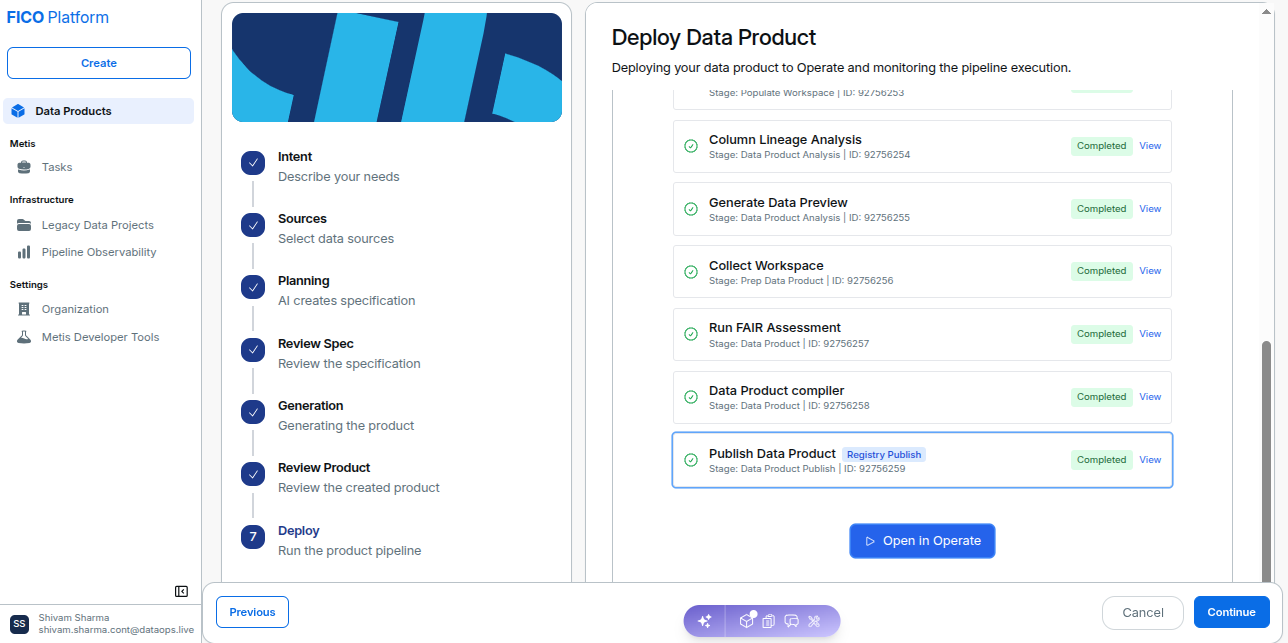Click the Generation step checkmark circle
The height and width of the screenshot is (643, 1288).
(x=253, y=412)
